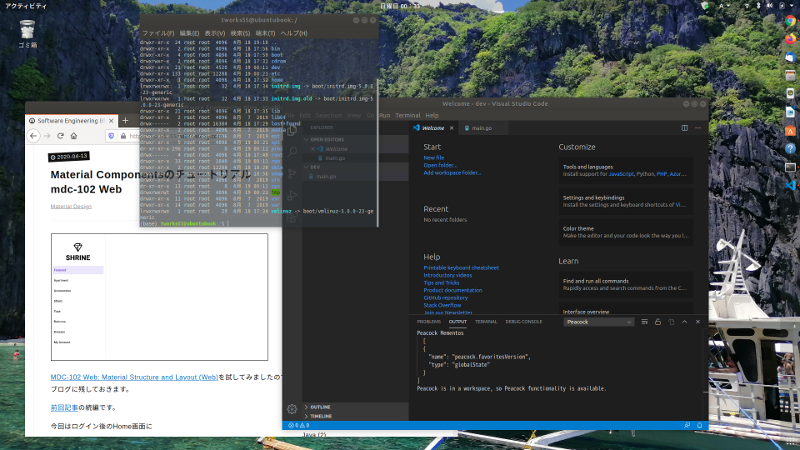
Task: Toggle the output scroll lock icon
Action: click(658, 322)
